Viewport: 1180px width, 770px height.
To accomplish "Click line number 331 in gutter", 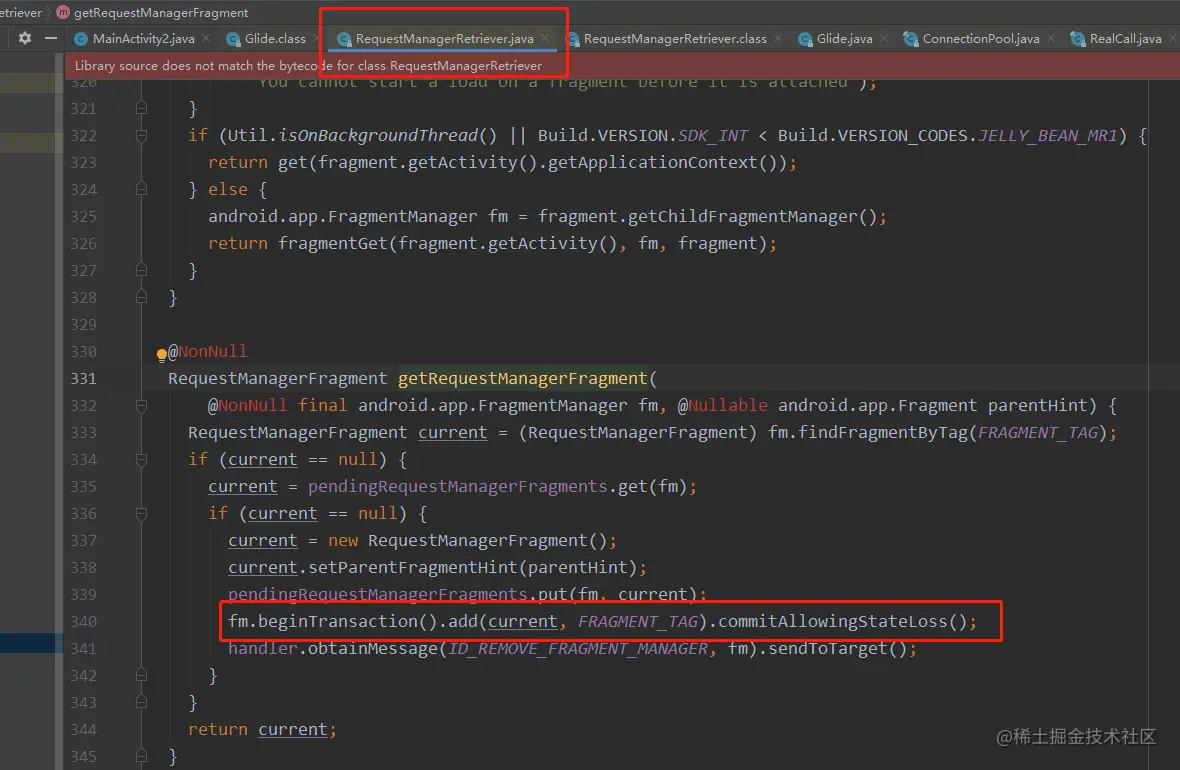I will coord(84,379).
